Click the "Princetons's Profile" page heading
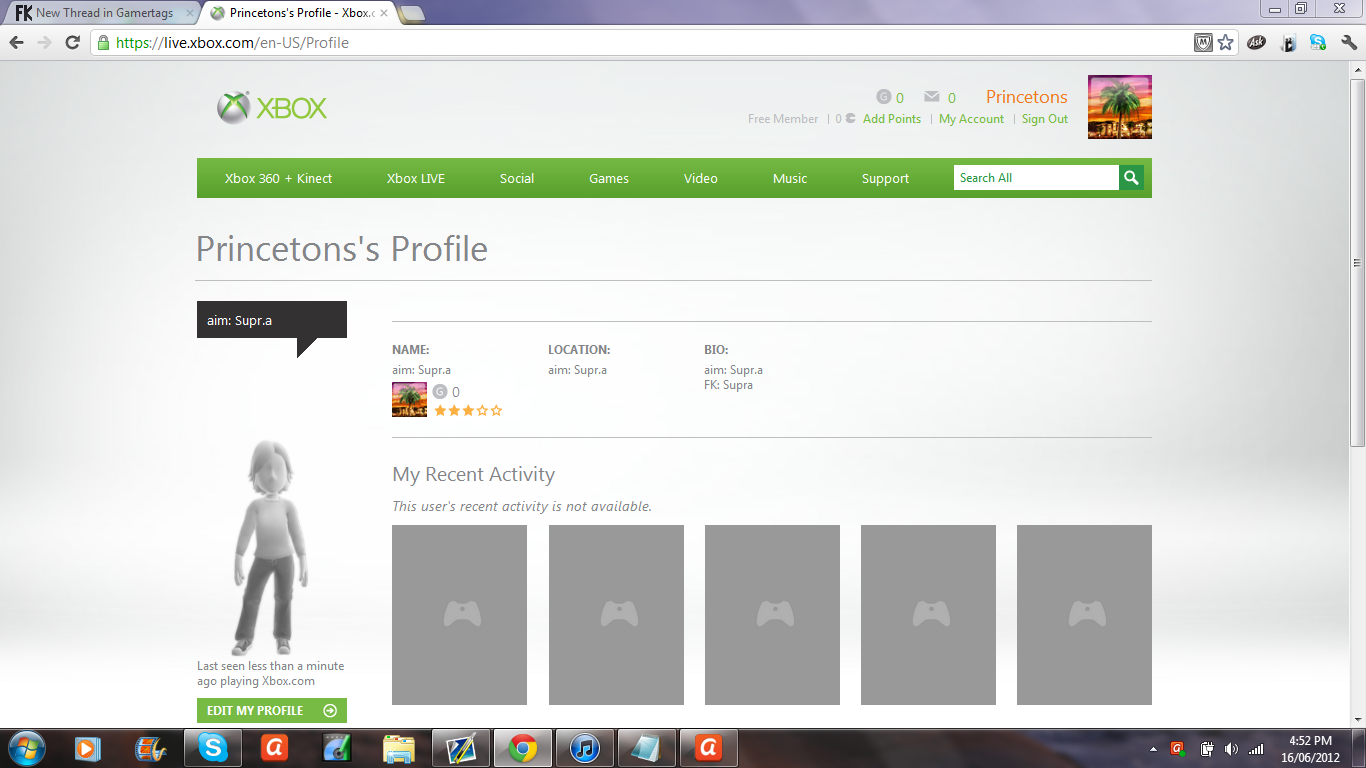The width and height of the screenshot is (1366, 768). [342, 249]
